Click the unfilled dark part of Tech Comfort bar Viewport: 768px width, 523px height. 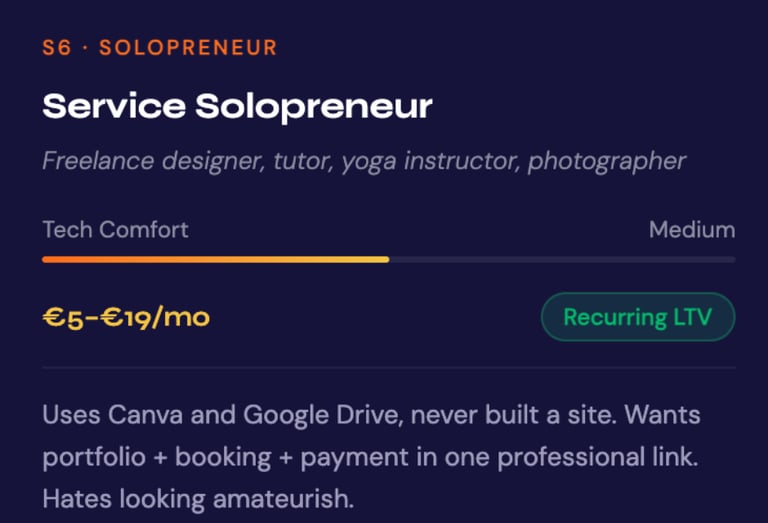[562, 260]
